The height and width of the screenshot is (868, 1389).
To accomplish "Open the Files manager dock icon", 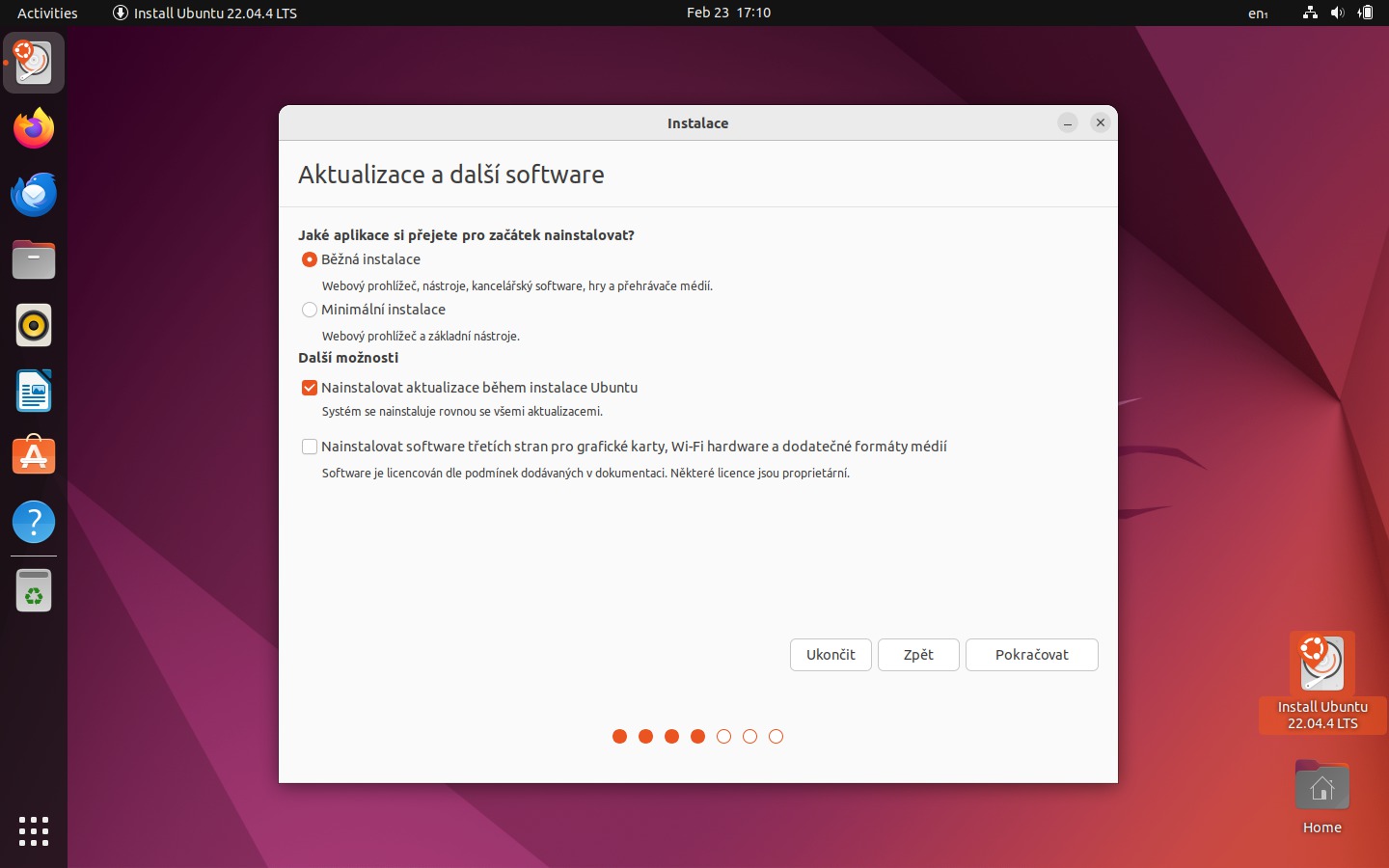I will (x=34, y=259).
